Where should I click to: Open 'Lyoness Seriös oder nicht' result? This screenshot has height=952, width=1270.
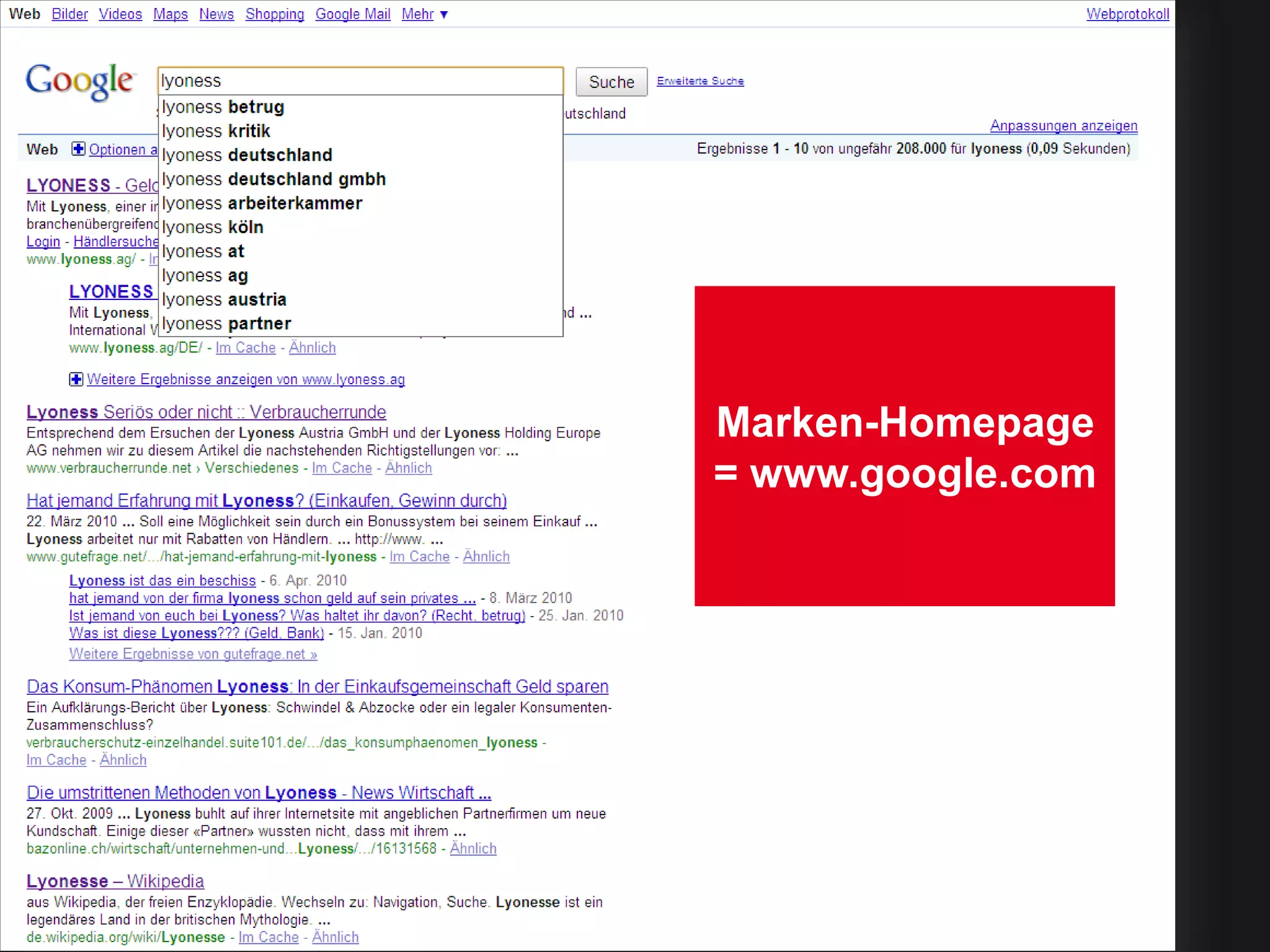tap(206, 412)
